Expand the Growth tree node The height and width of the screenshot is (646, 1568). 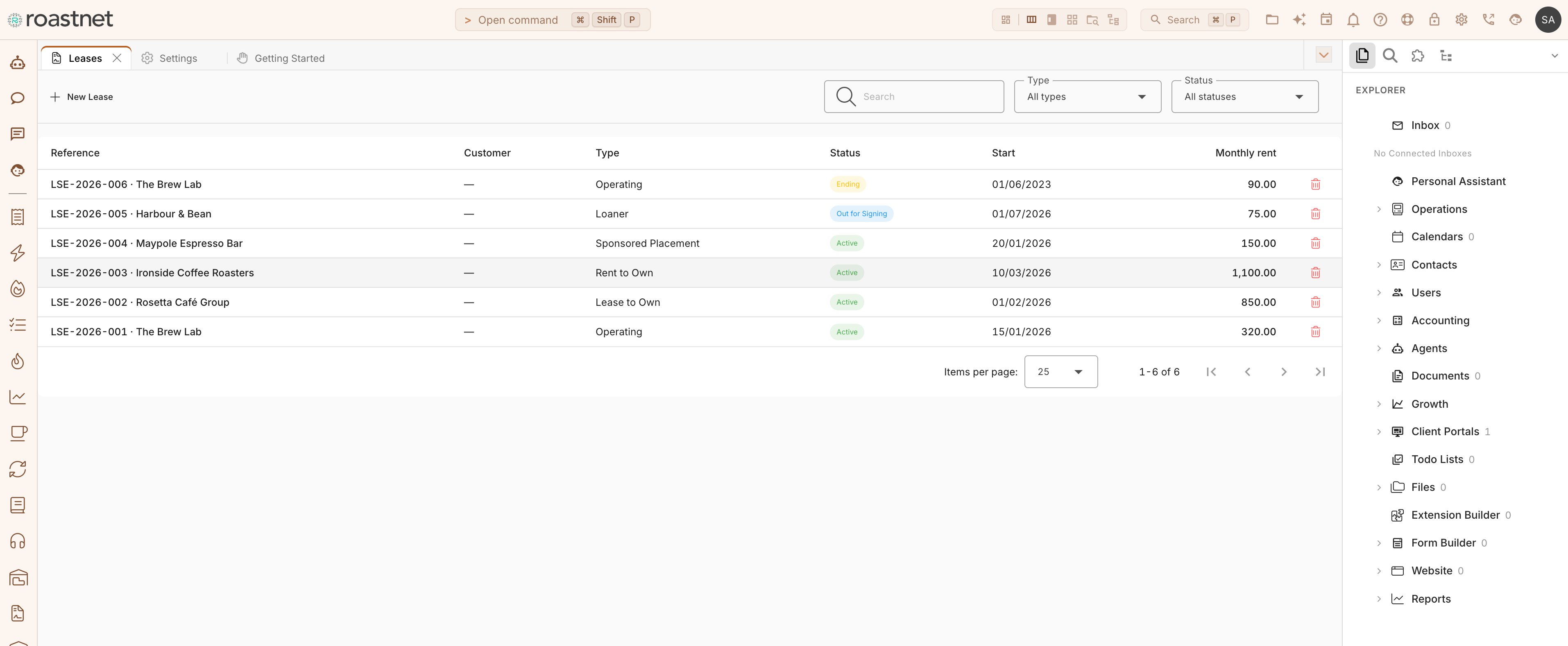click(1379, 404)
